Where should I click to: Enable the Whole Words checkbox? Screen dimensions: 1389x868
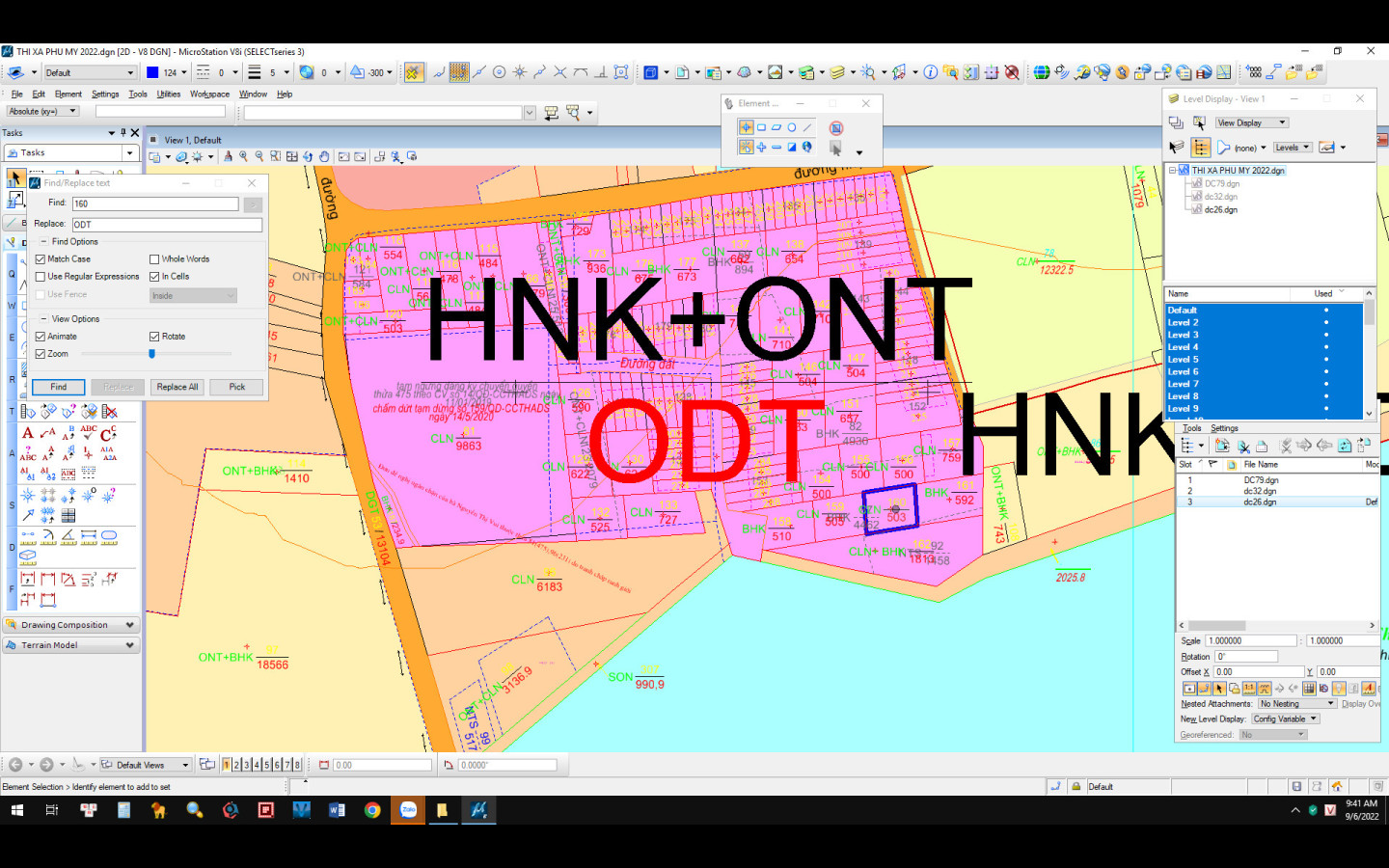click(154, 259)
